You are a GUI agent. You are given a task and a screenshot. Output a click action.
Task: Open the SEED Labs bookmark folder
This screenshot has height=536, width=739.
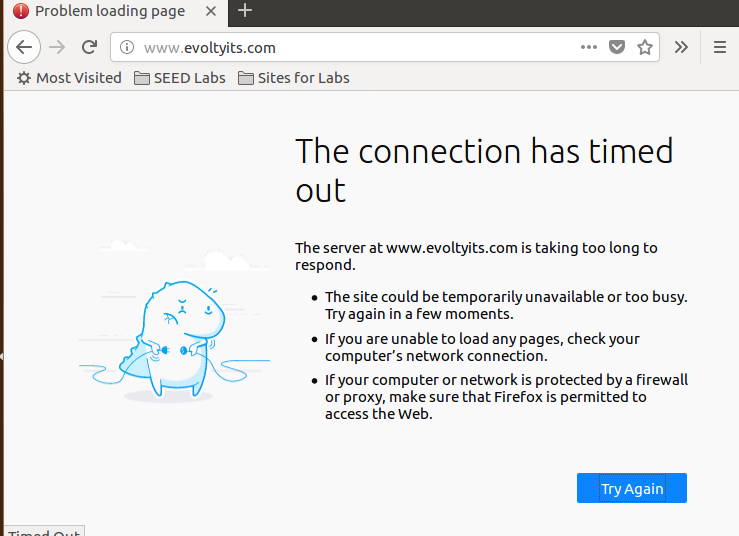tap(180, 78)
